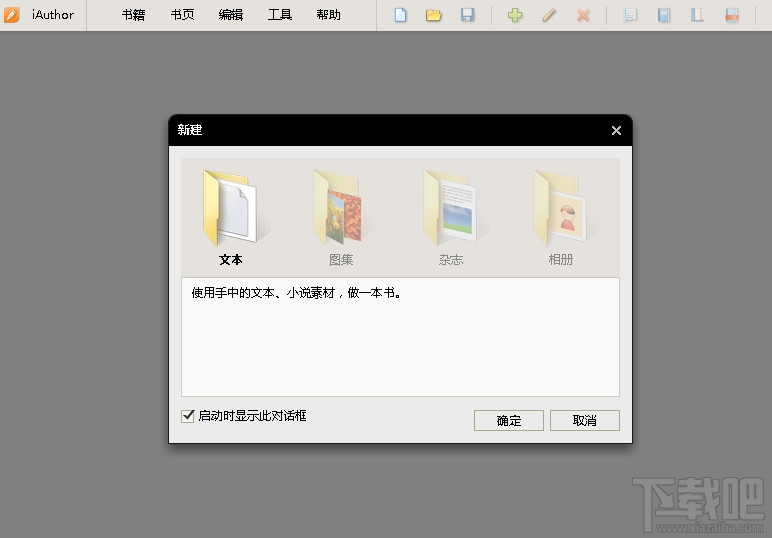Click the 新建 dialog title
Image resolution: width=772 pixels, height=538 pixels.
tap(190, 129)
